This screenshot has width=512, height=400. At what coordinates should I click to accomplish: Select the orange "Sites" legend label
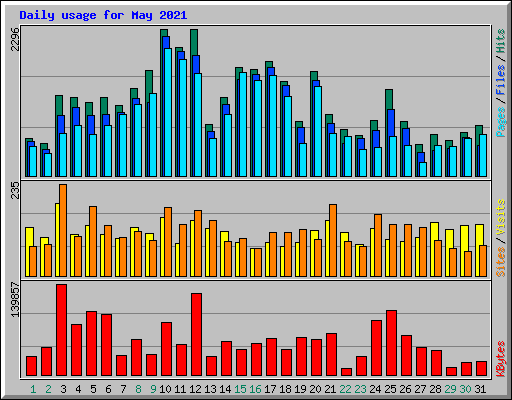click(501, 262)
